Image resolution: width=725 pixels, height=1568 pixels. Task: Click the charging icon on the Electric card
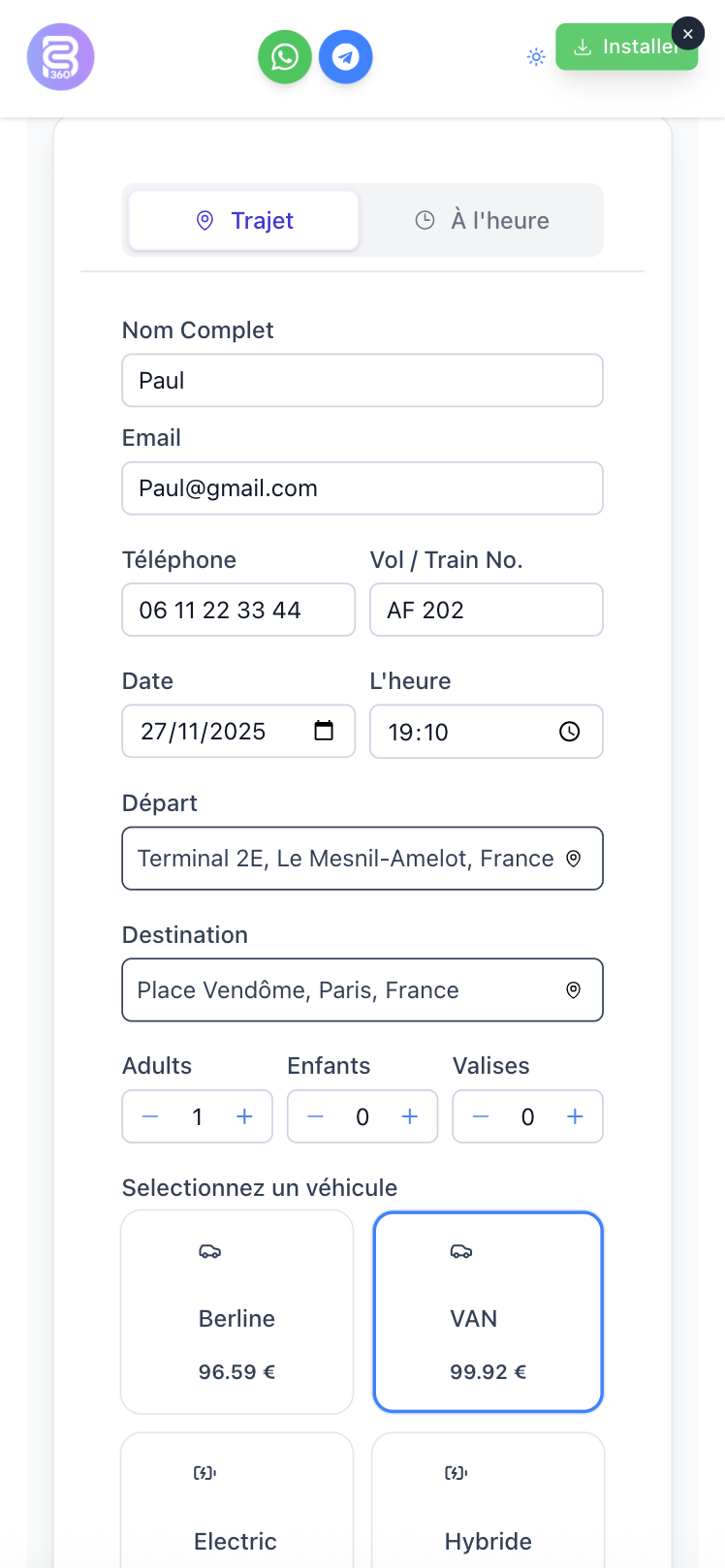tap(204, 1472)
